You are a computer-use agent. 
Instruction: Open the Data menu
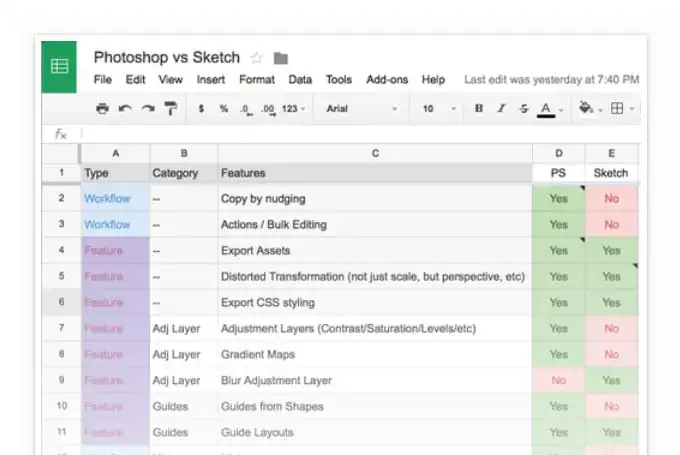tap(300, 80)
